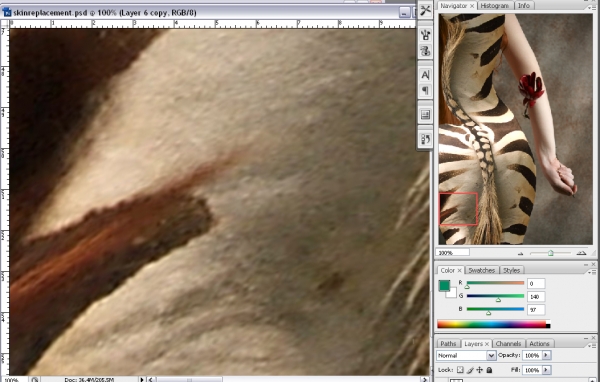This screenshot has width=600, height=382.
Task: Switch to the Info tab
Action: (x=523, y=6)
